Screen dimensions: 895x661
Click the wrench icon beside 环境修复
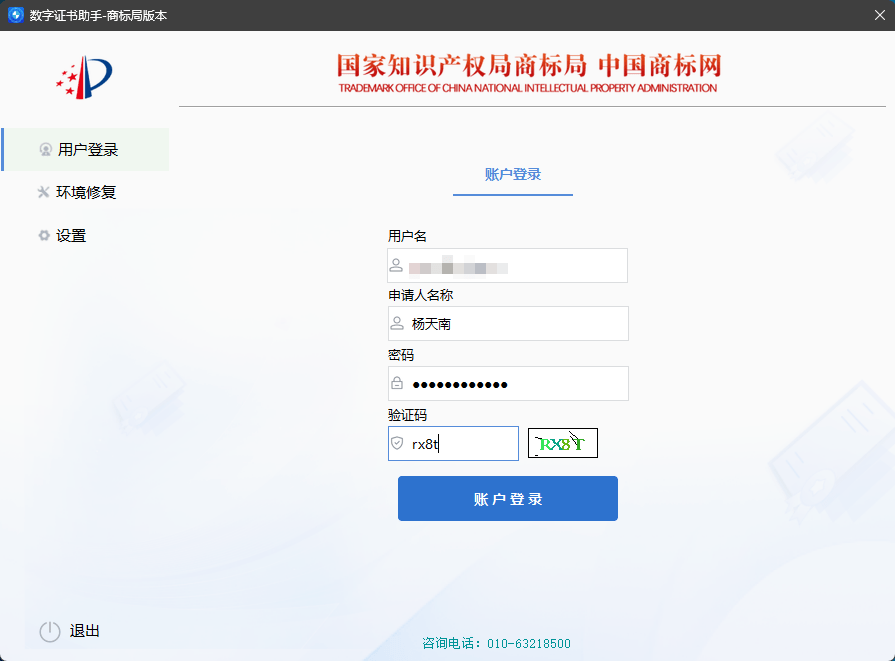(43, 192)
